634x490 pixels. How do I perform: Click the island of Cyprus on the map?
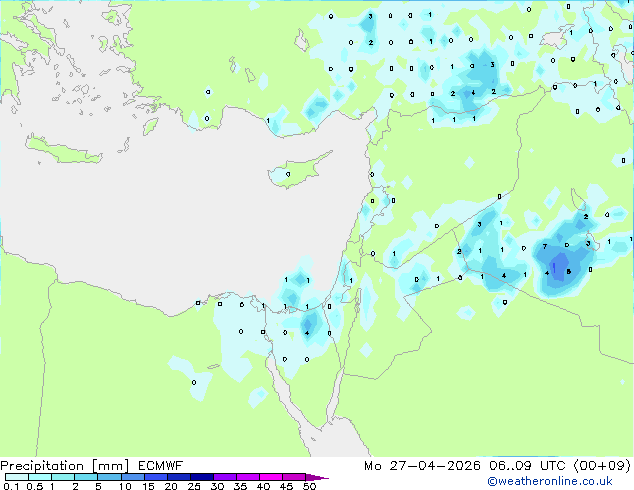(298, 171)
